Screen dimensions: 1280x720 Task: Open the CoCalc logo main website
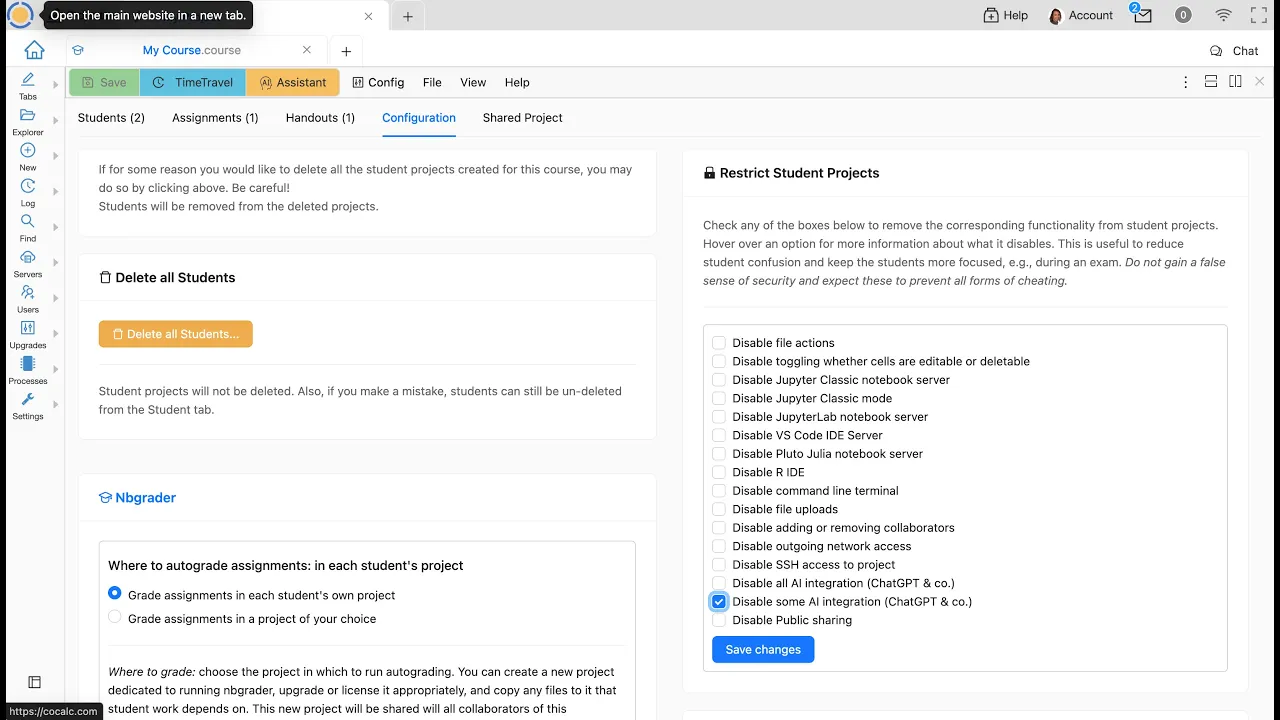point(20,15)
